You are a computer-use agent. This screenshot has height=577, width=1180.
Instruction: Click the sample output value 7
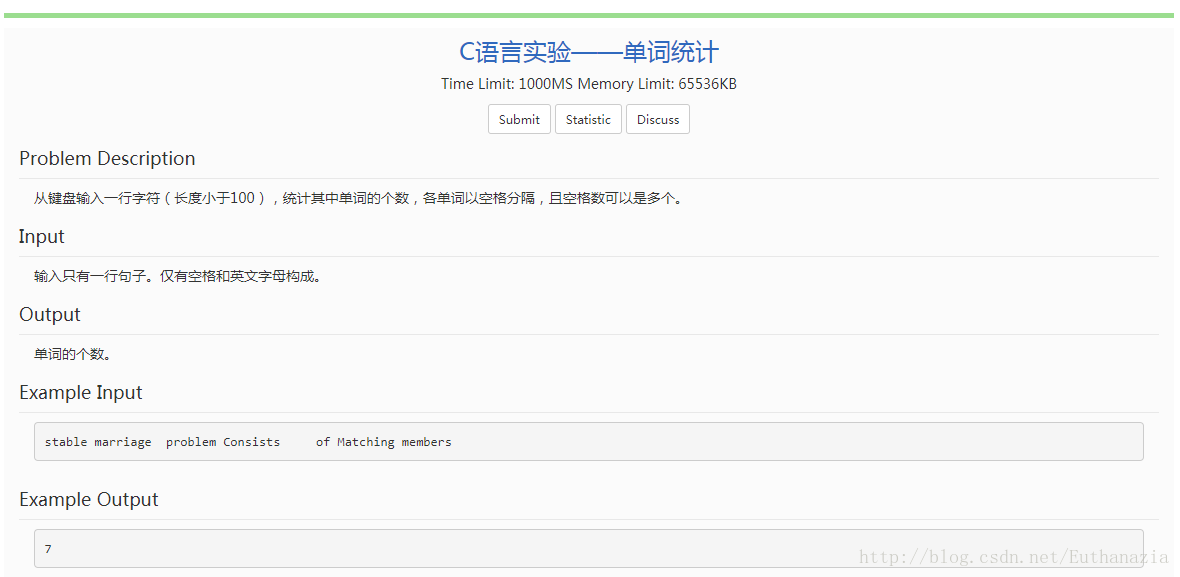[x=48, y=549]
